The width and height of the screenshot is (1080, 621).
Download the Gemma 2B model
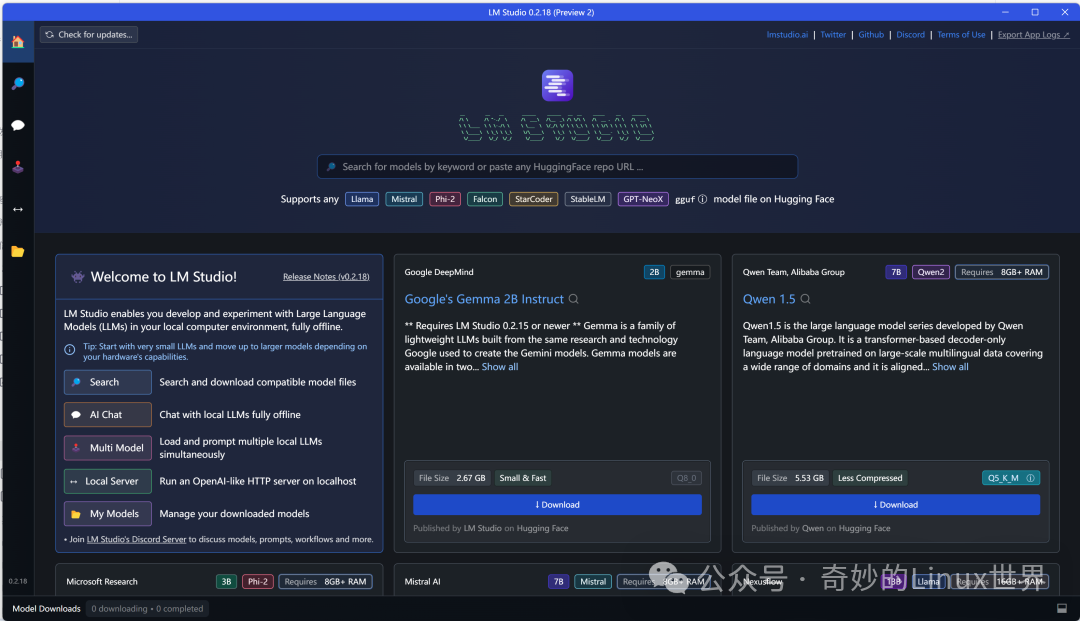557,505
